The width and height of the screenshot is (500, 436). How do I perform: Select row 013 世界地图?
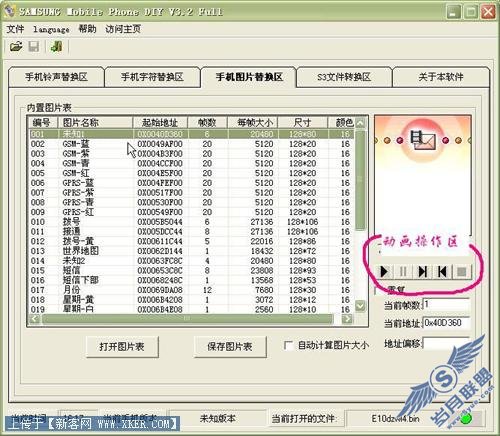coord(191,251)
